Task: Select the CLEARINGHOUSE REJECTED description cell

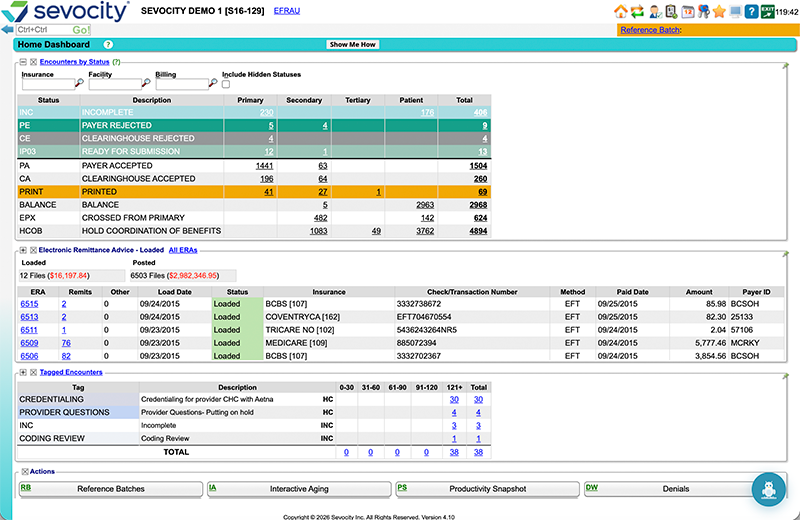Action: [x=152, y=138]
